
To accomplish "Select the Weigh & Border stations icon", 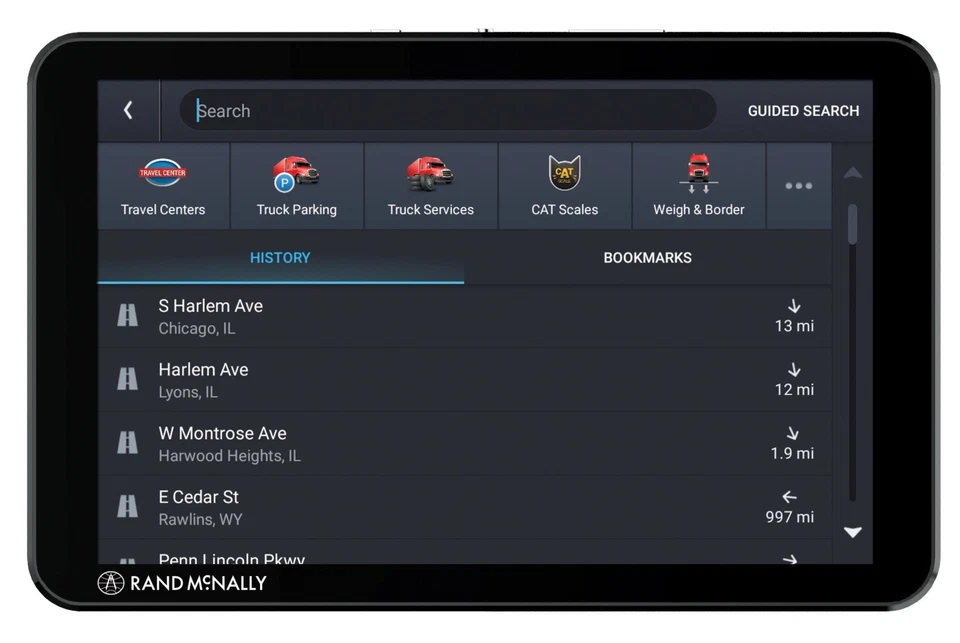I will pos(698,185).
